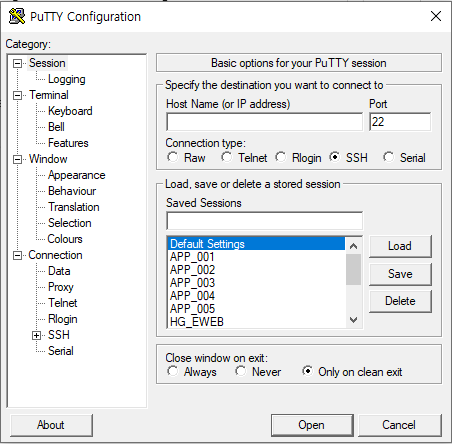
Task: Select the Session category
Action: 47,63
